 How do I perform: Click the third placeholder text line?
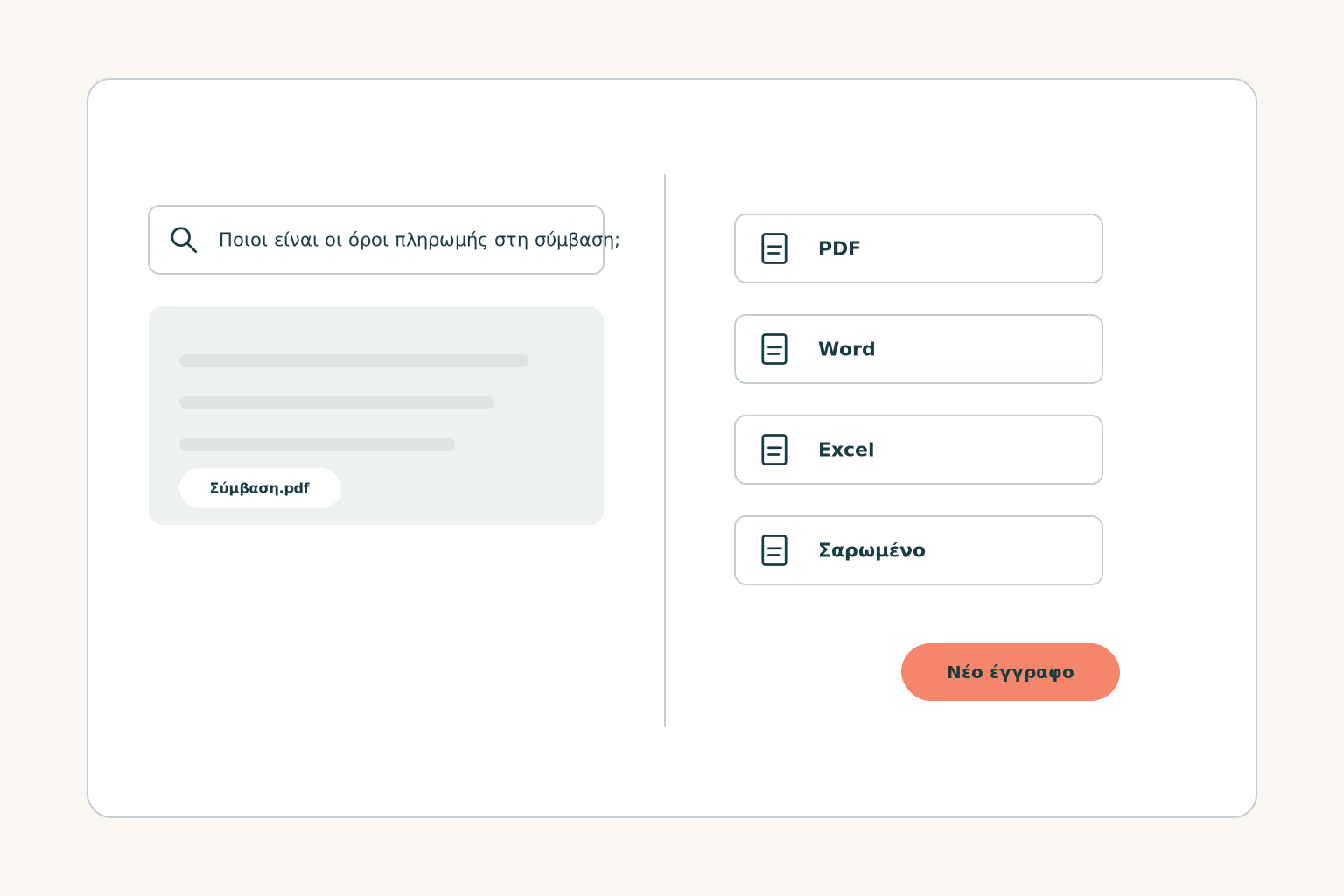[x=317, y=444]
